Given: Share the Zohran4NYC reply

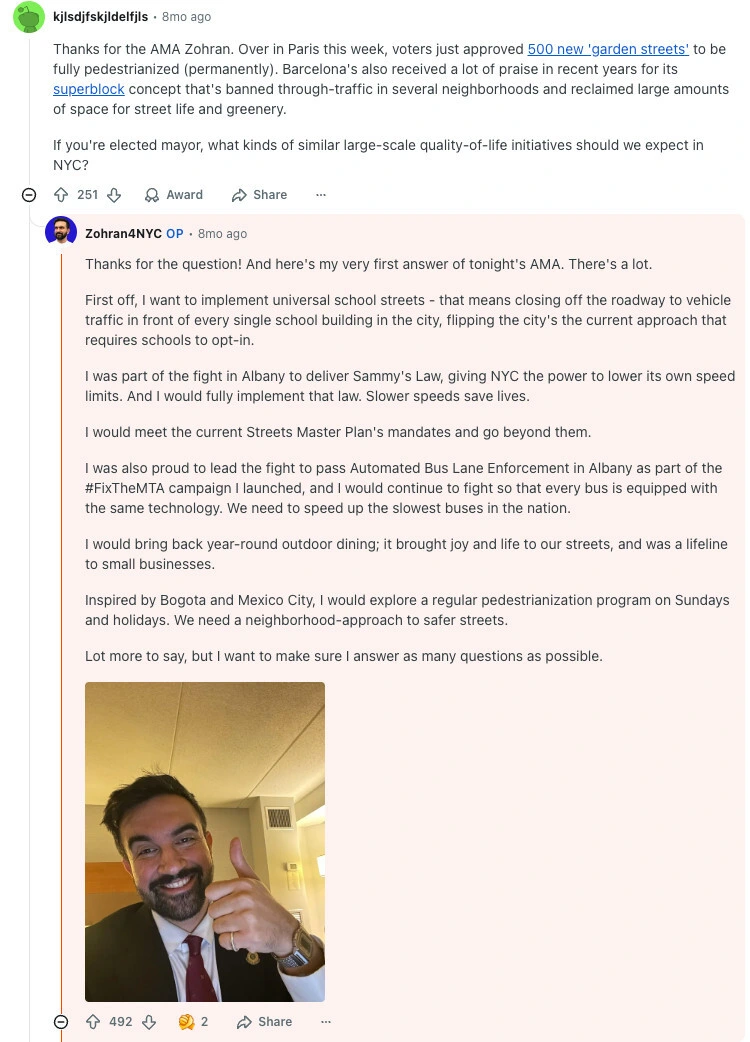Looking at the screenshot, I should (264, 1022).
